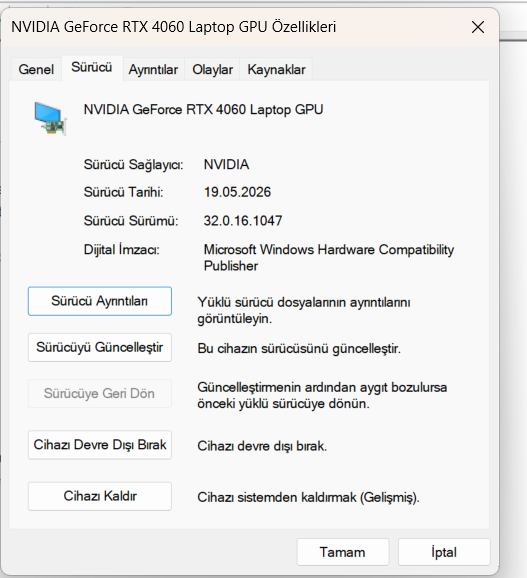Select the driver date 19.05.2026
This screenshot has height=578, width=527.
click(x=237, y=192)
